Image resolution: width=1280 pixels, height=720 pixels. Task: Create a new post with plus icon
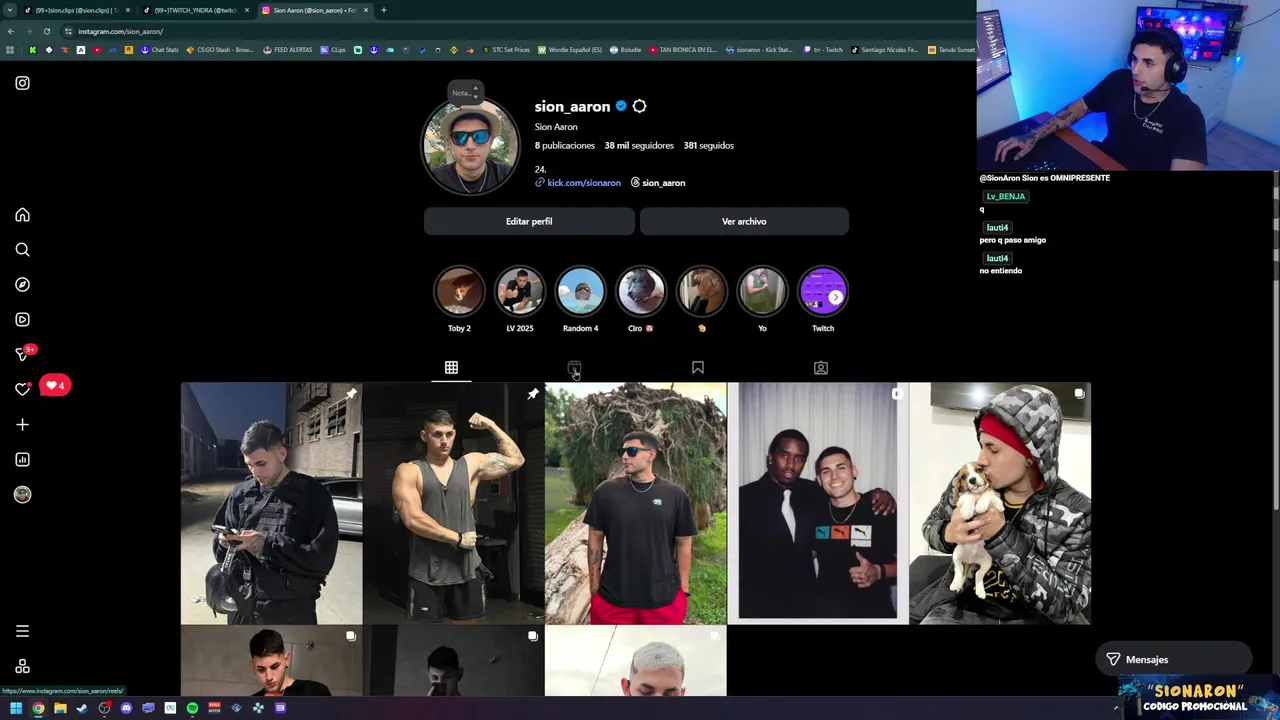coord(22,425)
